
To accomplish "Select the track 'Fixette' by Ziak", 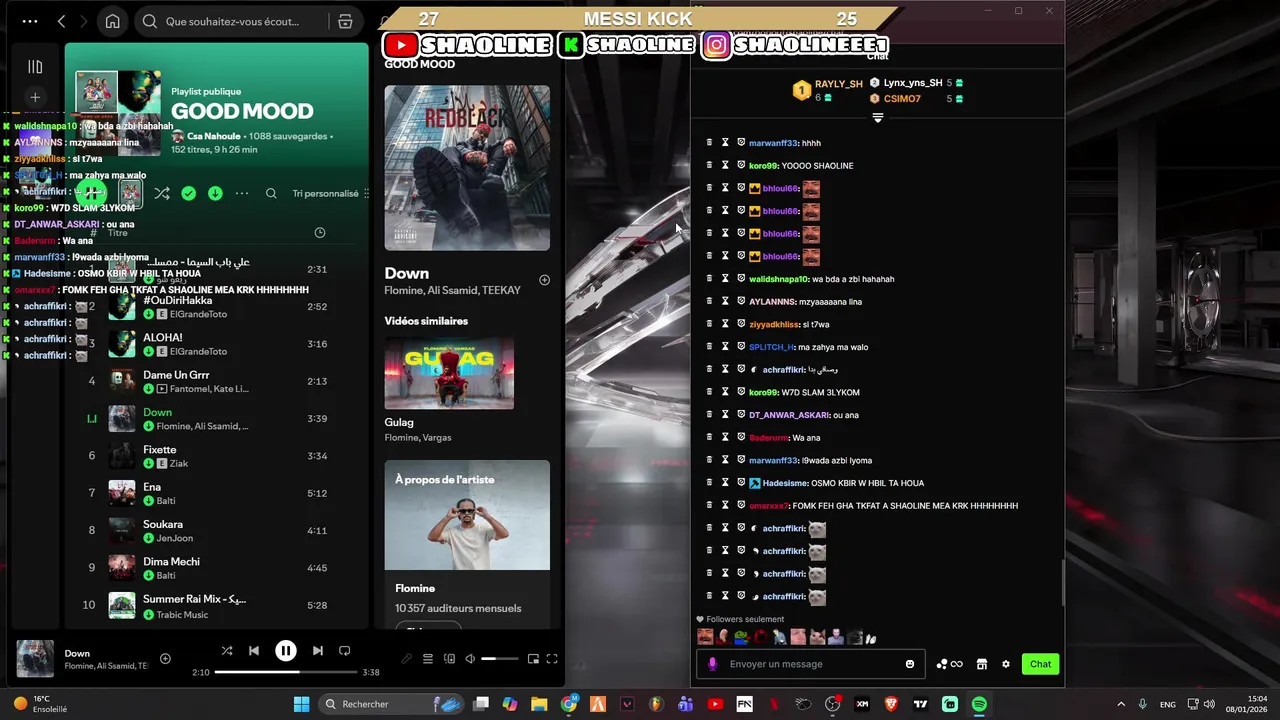I will [217, 456].
